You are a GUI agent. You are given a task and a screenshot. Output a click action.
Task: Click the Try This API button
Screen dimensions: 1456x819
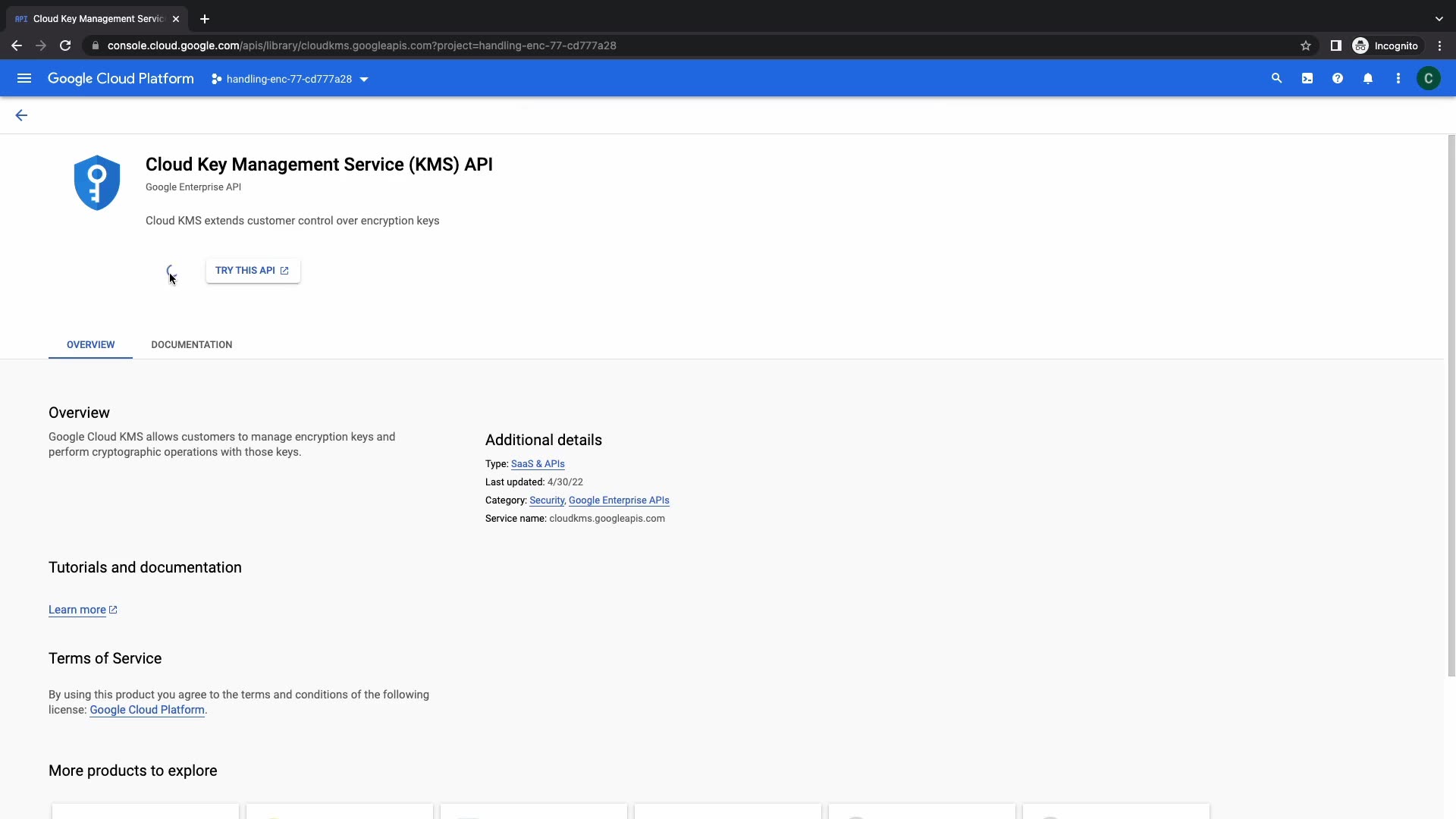point(253,271)
